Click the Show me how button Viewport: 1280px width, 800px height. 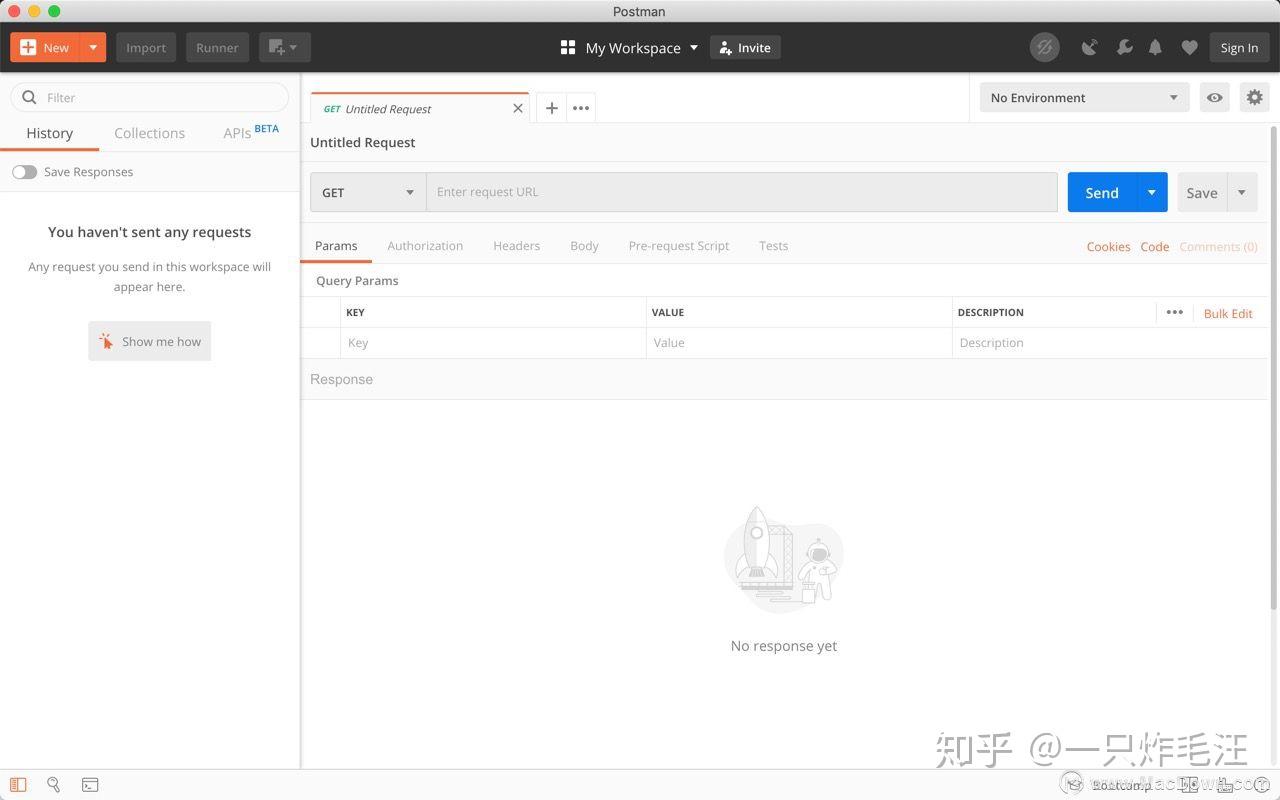tap(149, 341)
